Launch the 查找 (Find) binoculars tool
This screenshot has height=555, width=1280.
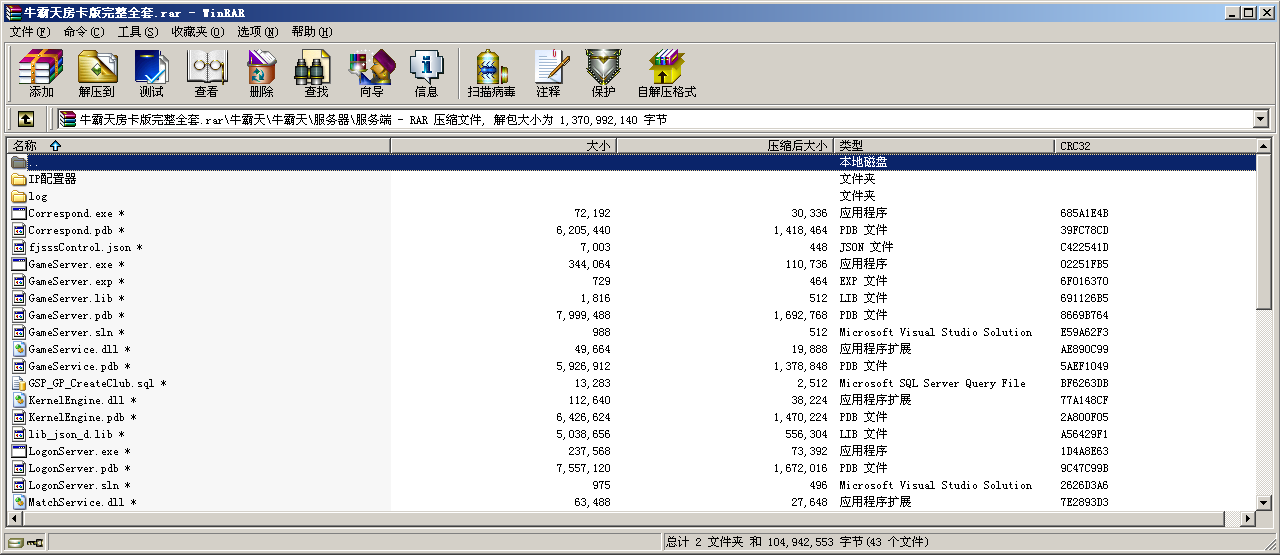pos(316,73)
